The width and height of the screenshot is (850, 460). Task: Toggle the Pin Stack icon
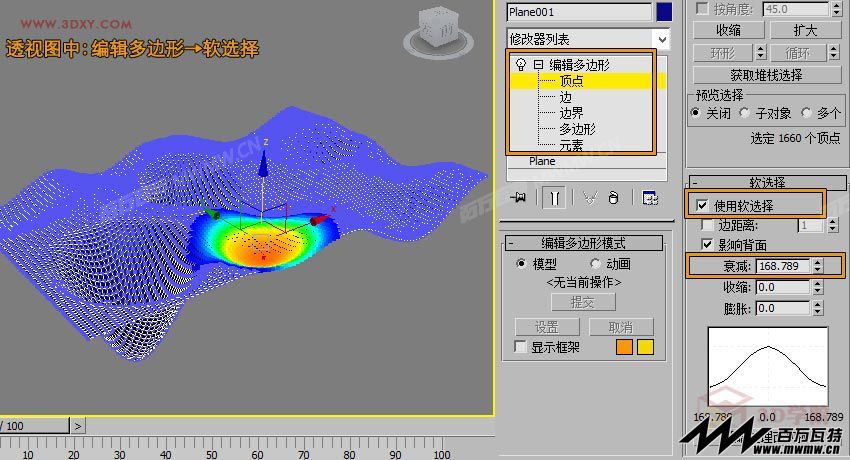click(x=518, y=198)
